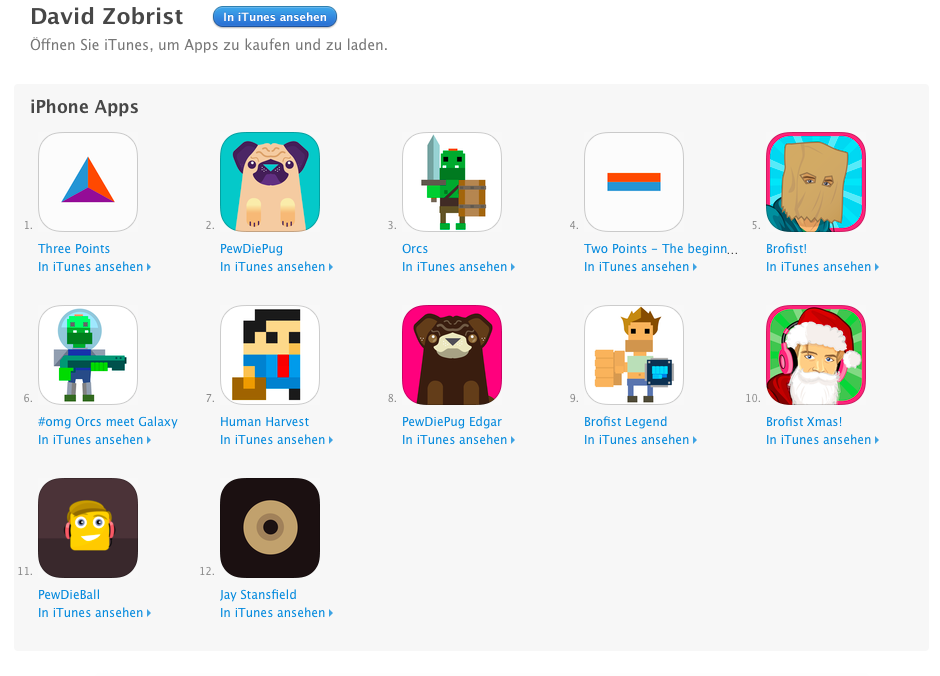Follow the Human Harvest title link
The height and width of the screenshot is (676, 940).
264,422
